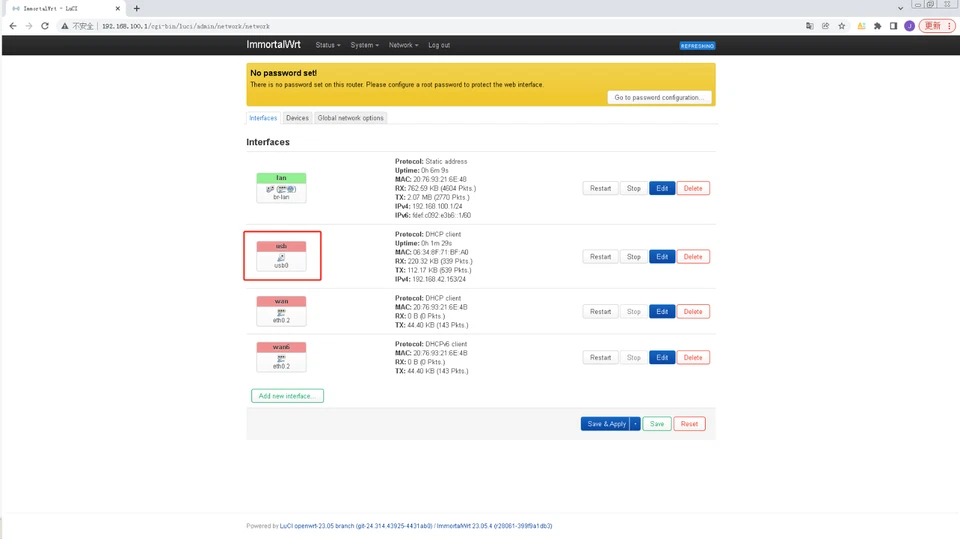Switch to the Devices tab
Screen dimensions: 960x539
click(x=297, y=118)
